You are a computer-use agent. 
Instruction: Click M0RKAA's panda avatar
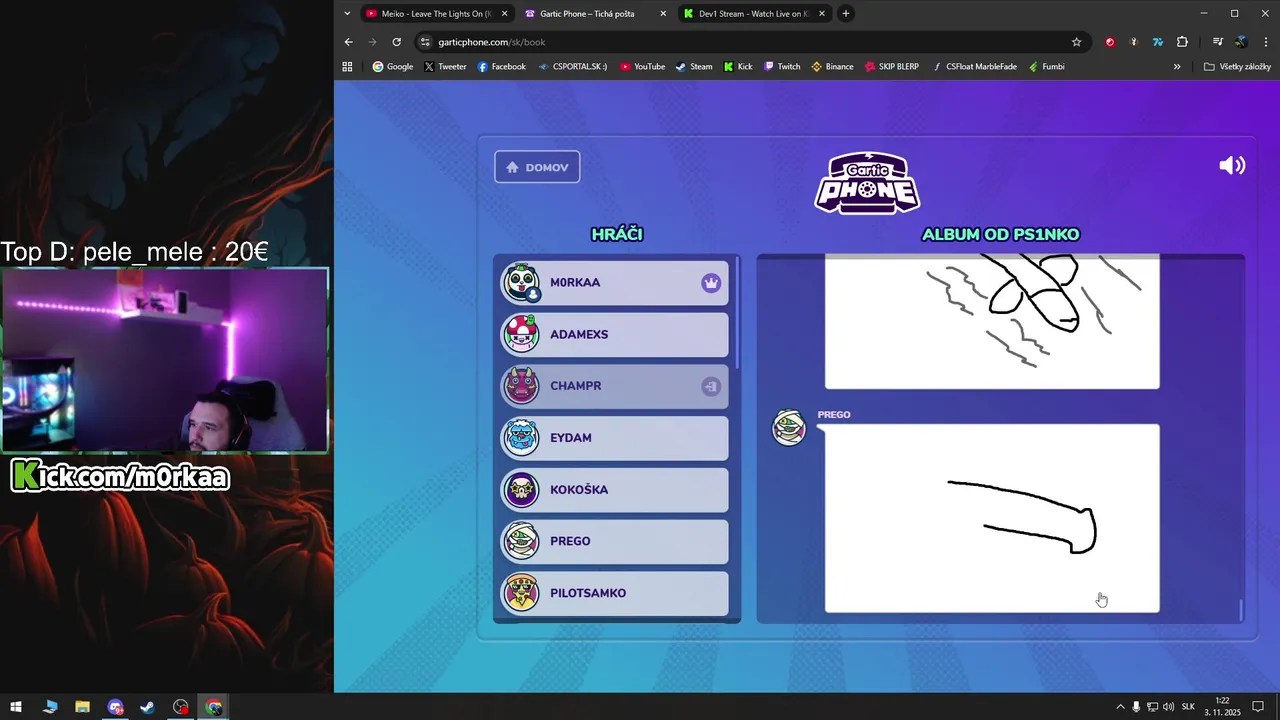521,283
